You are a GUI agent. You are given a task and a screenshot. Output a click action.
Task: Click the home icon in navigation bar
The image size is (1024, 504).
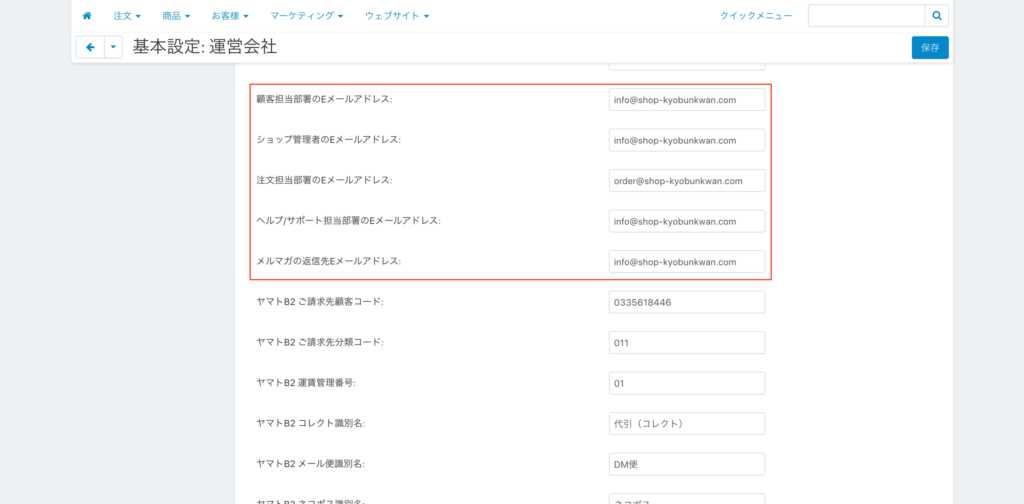click(x=87, y=16)
